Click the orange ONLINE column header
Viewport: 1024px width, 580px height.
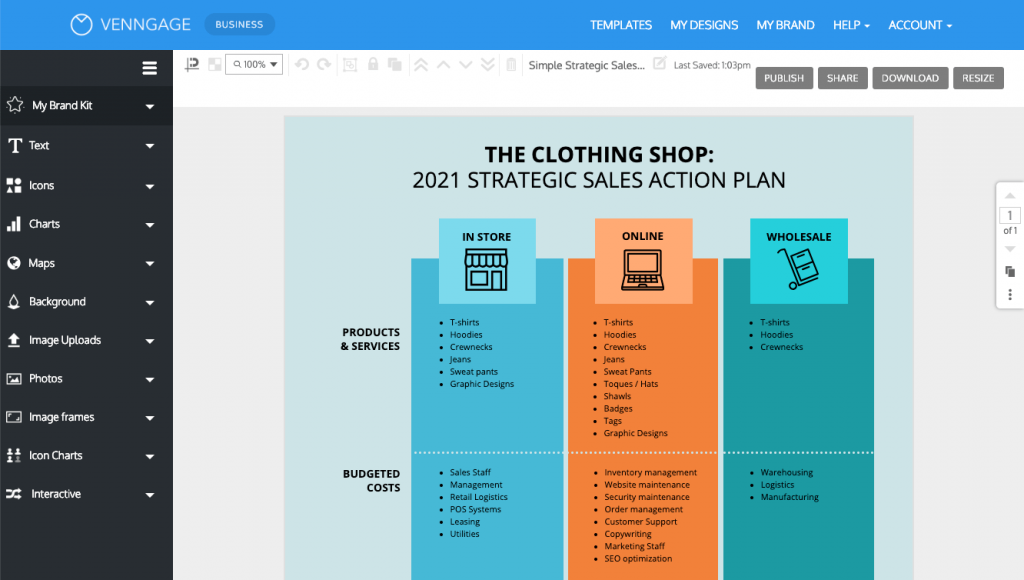[643, 236]
